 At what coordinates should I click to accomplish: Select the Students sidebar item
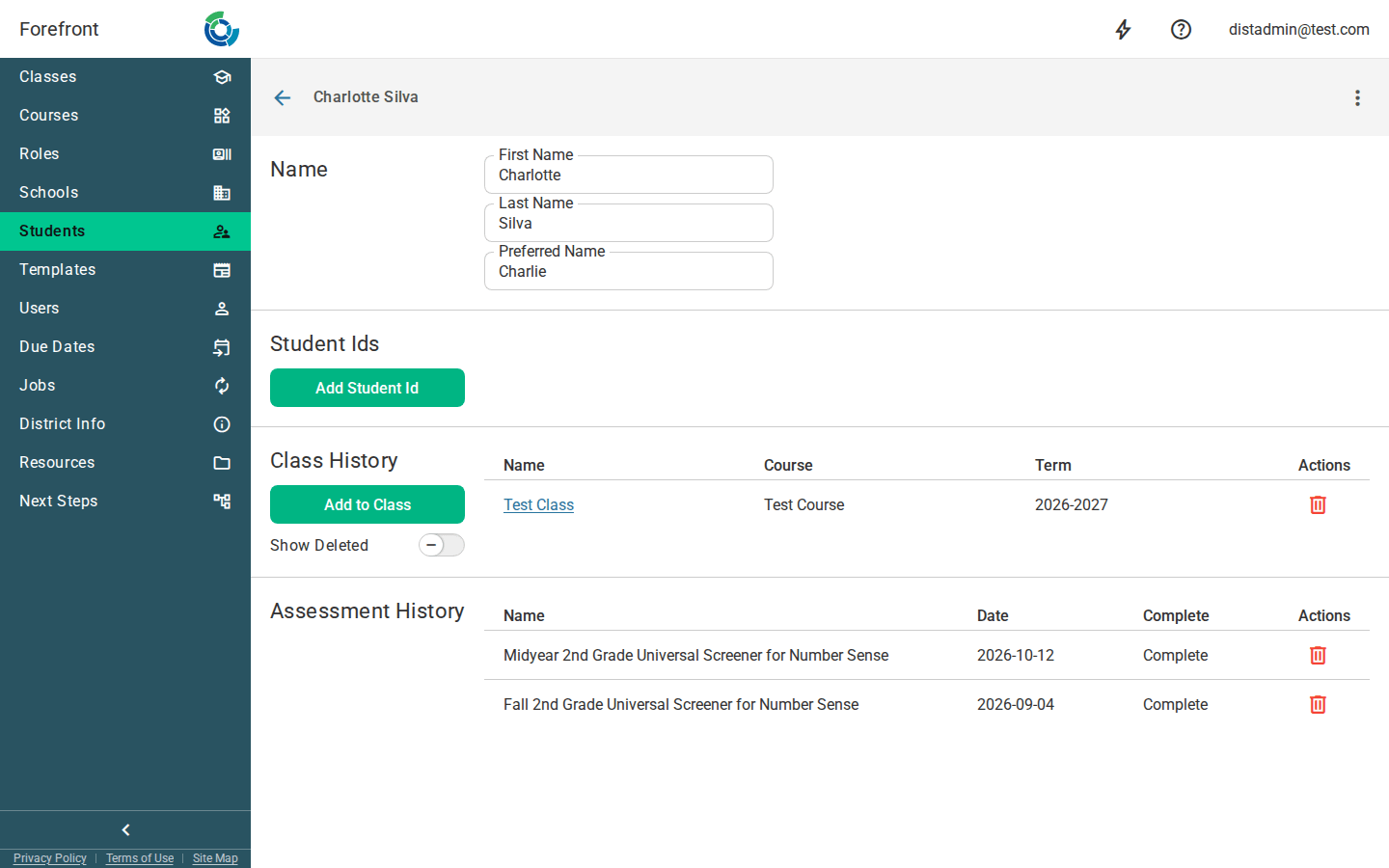(125, 231)
